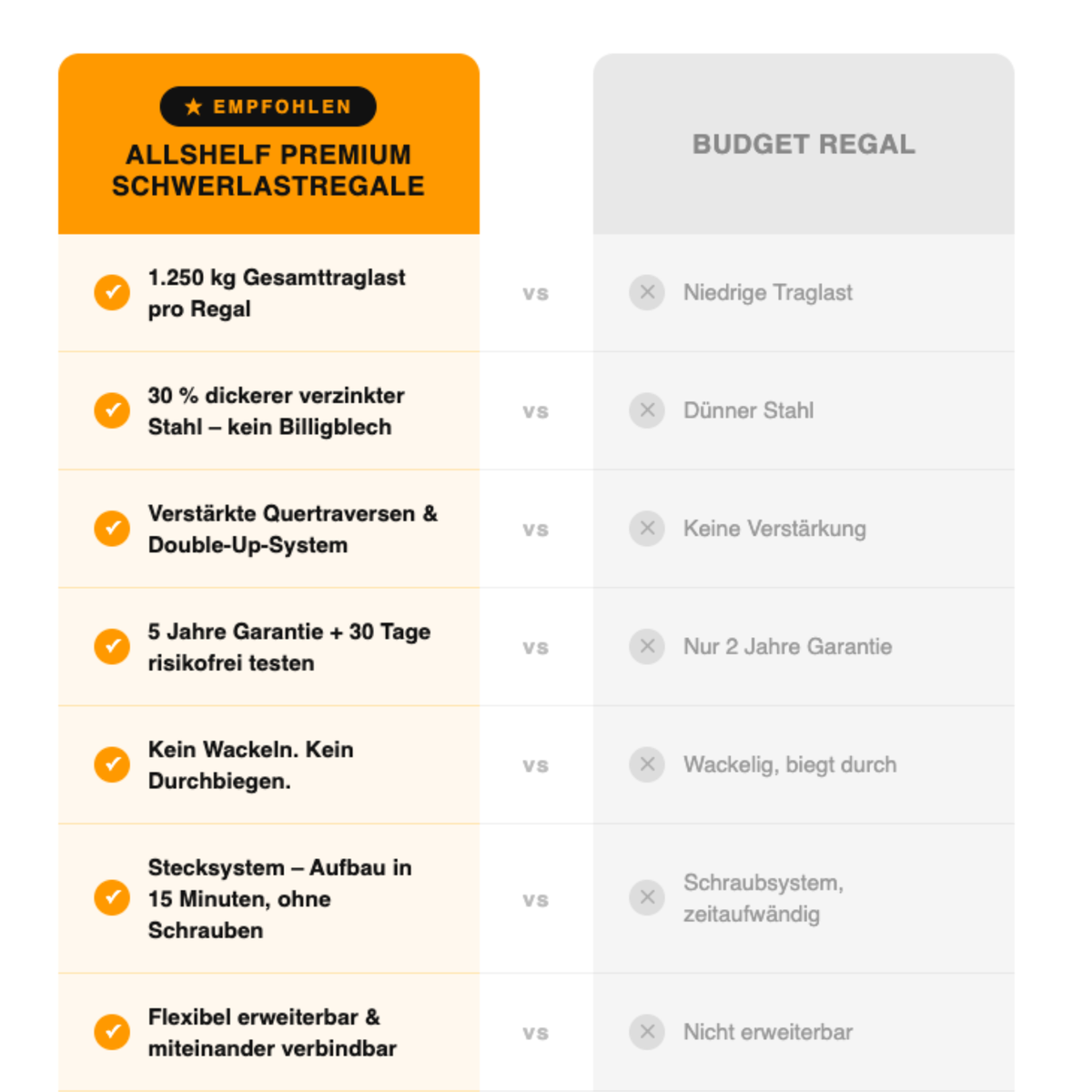Click the checkmark icon next to 30 % dickerer Stahl
1092x1092 pixels.
pos(112,410)
